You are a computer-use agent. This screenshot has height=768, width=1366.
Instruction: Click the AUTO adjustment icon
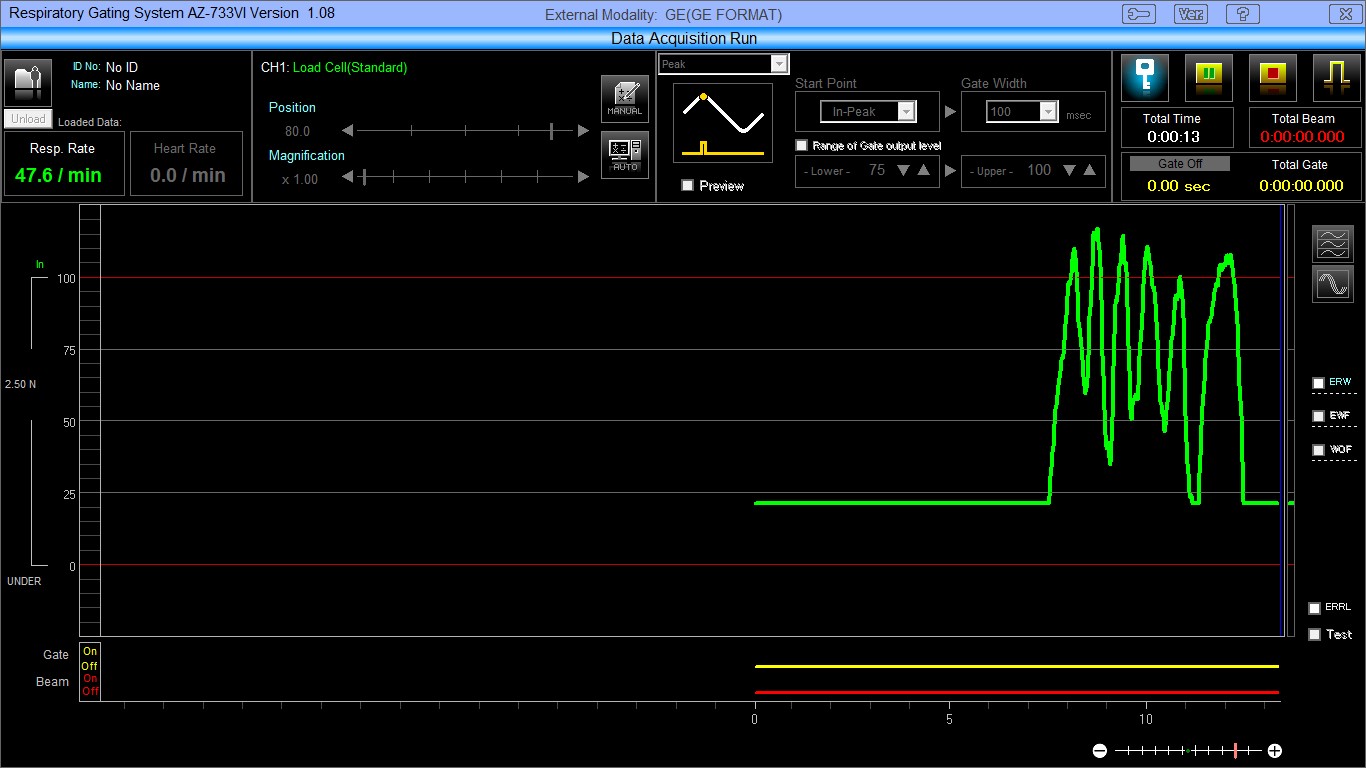tap(625, 155)
